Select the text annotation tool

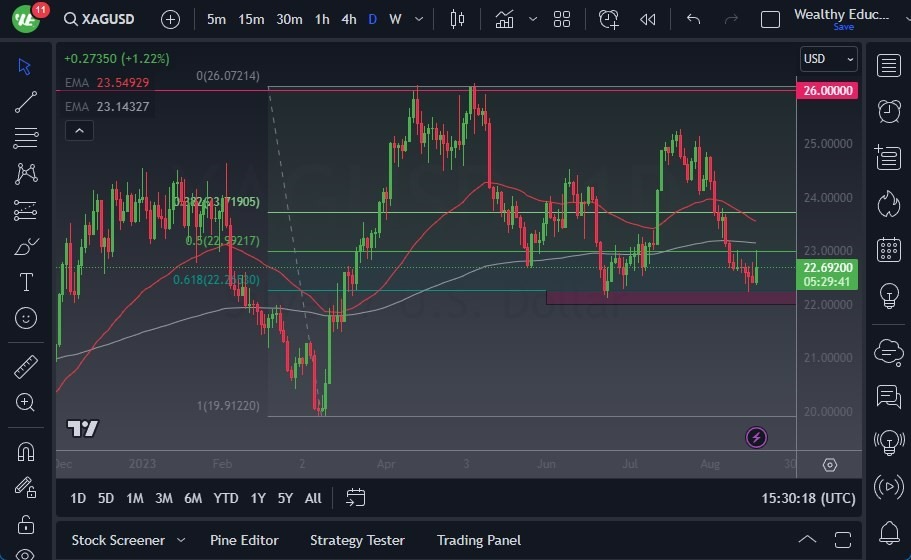coord(26,282)
